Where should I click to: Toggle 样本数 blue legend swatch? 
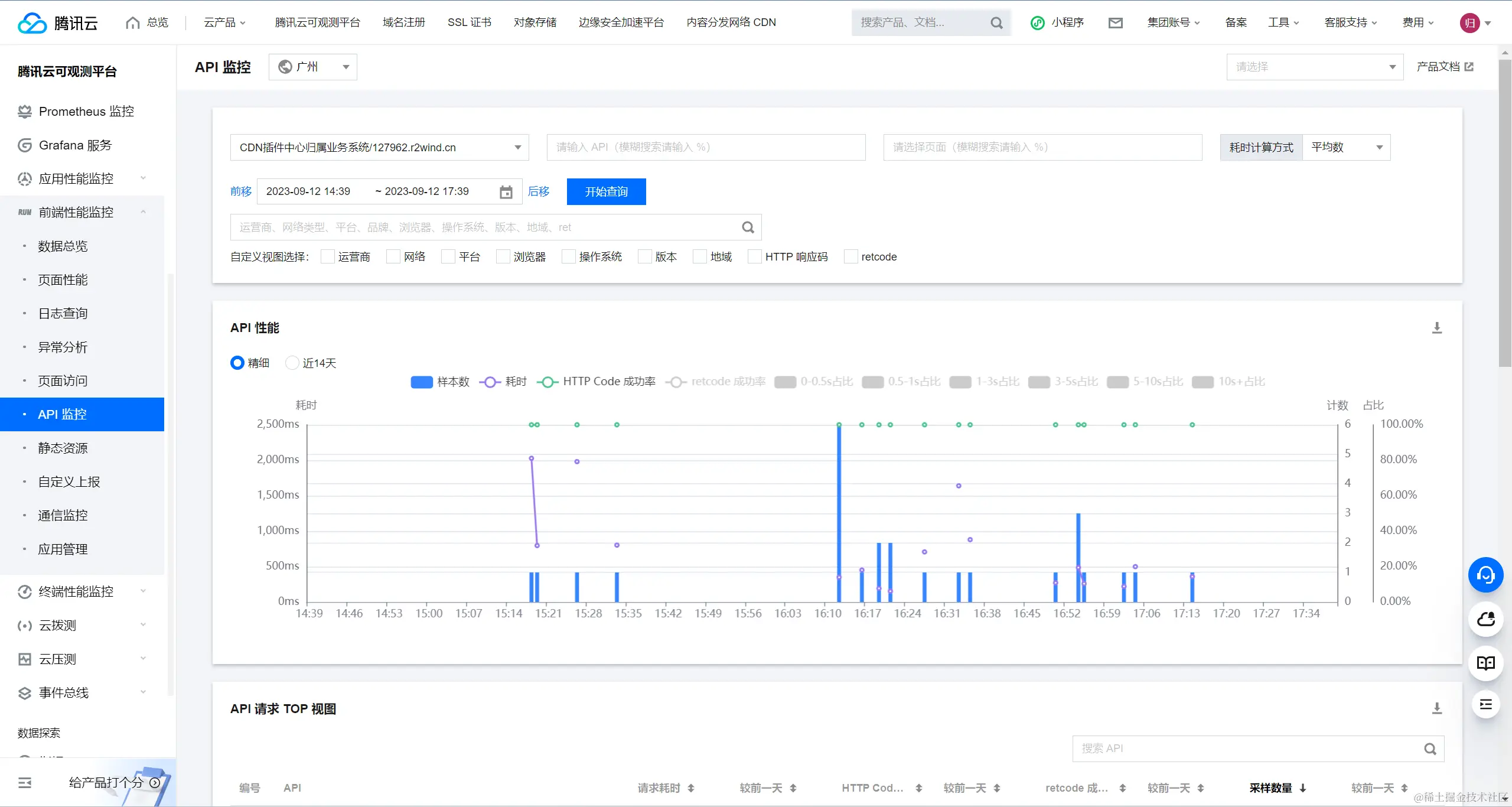tap(422, 382)
